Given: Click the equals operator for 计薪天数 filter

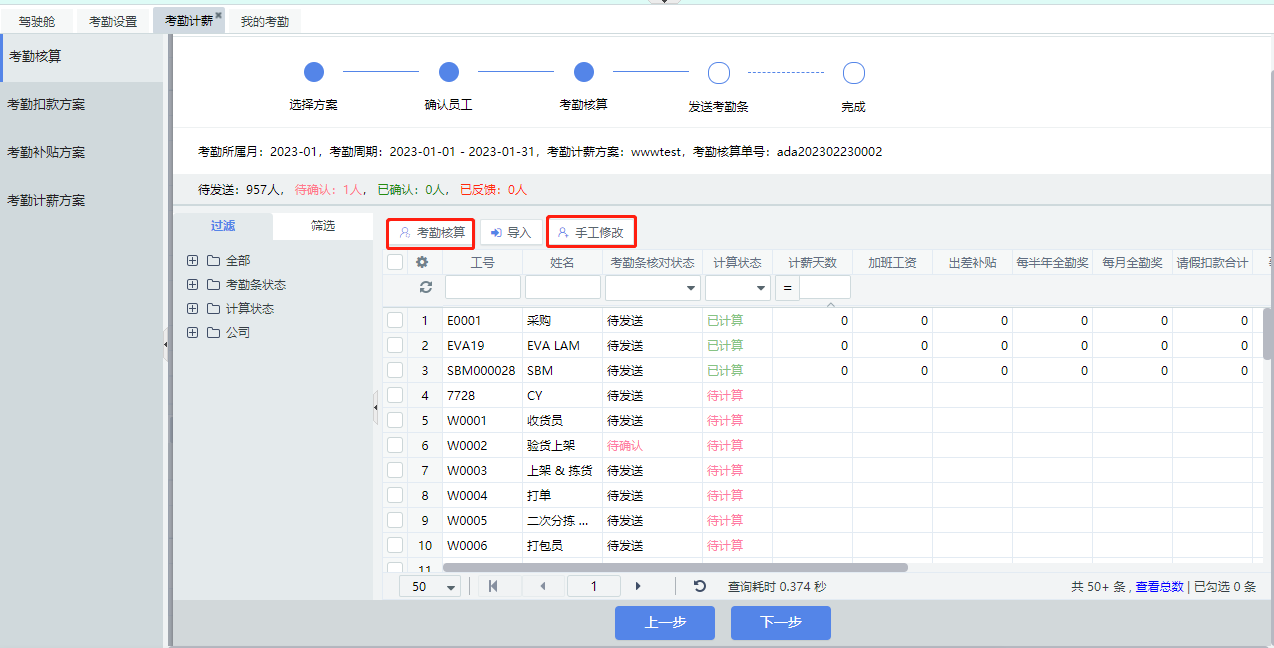Looking at the screenshot, I should 787,288.
